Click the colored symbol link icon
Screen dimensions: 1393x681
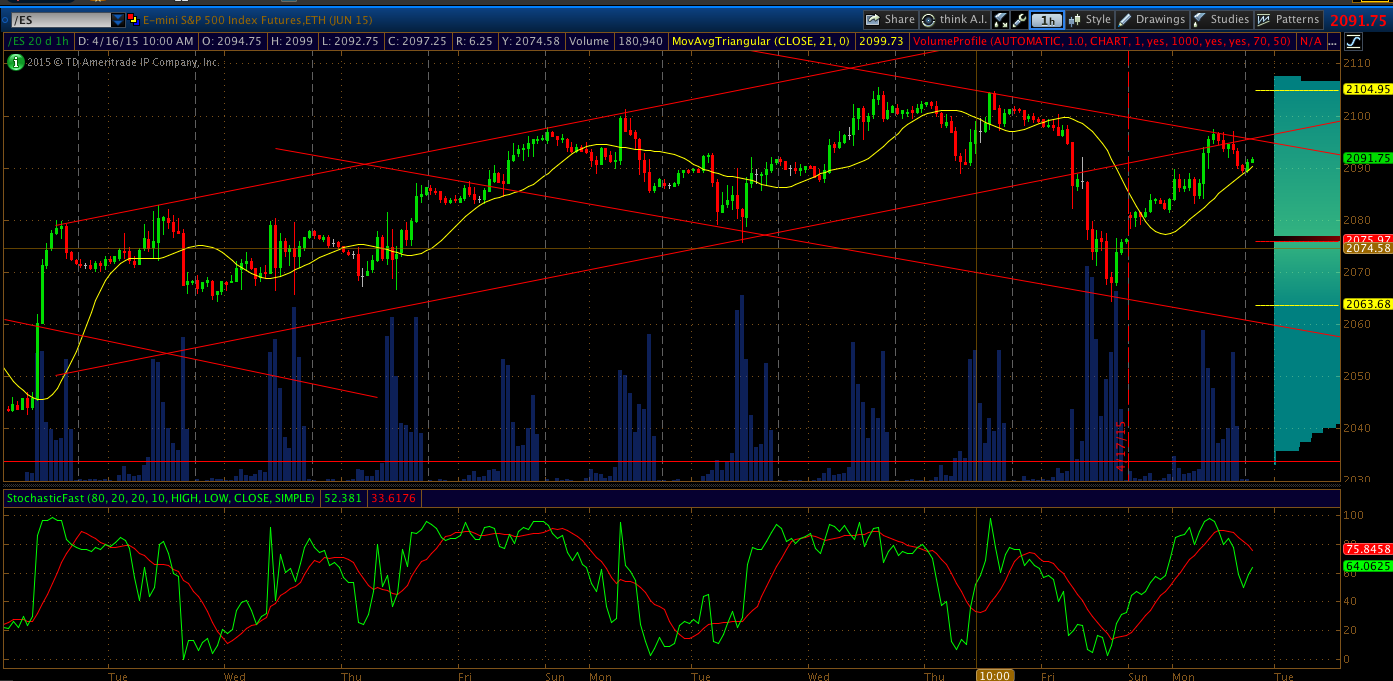134,19
